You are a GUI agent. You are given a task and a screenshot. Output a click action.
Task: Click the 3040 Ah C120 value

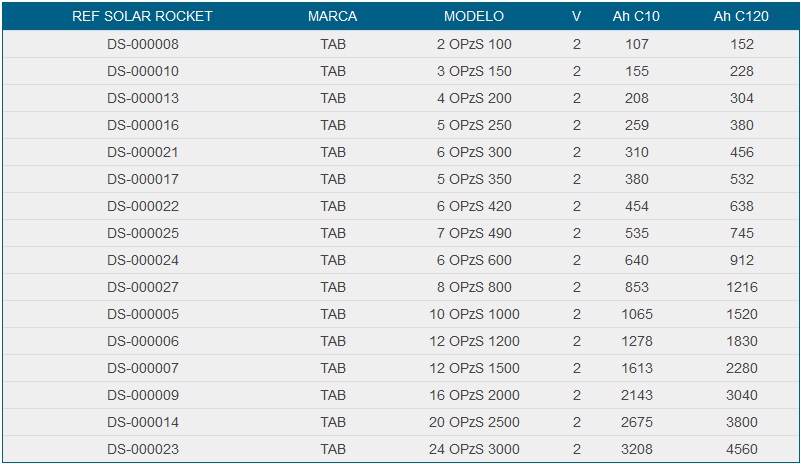pos(741,395)
